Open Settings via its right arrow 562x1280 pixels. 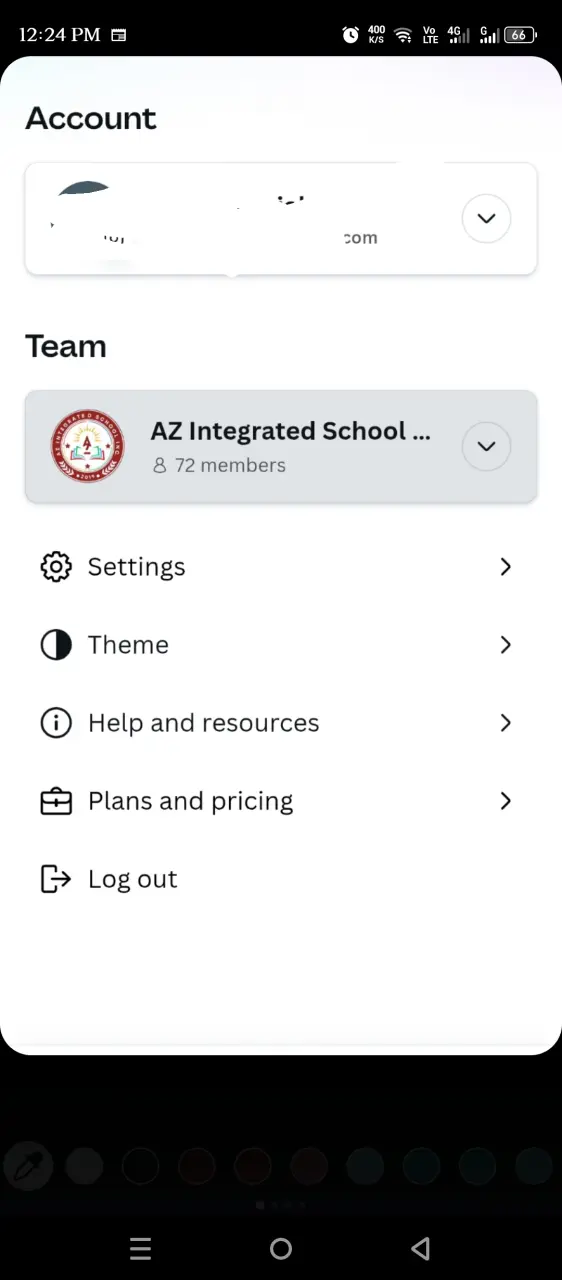505,567
